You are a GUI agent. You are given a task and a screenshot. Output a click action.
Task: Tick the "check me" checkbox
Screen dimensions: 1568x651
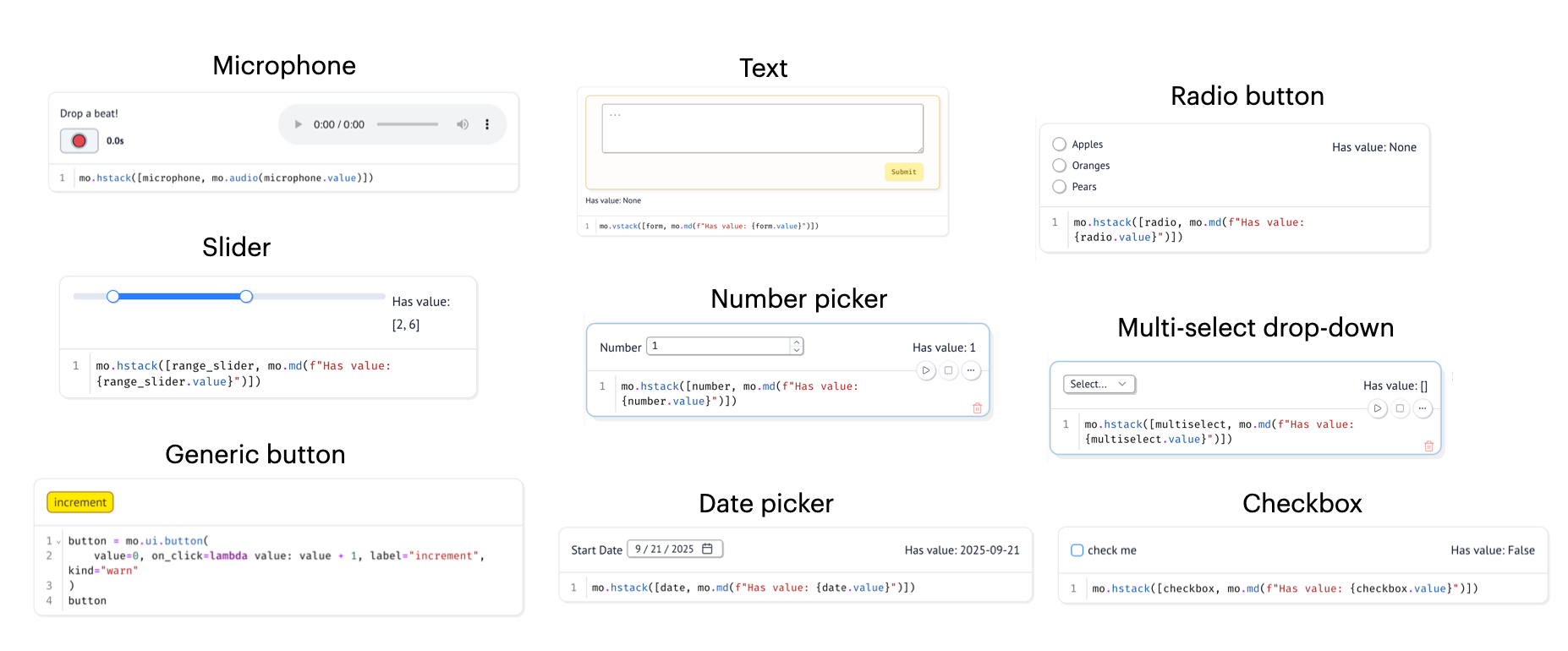tap(1077, 550)
